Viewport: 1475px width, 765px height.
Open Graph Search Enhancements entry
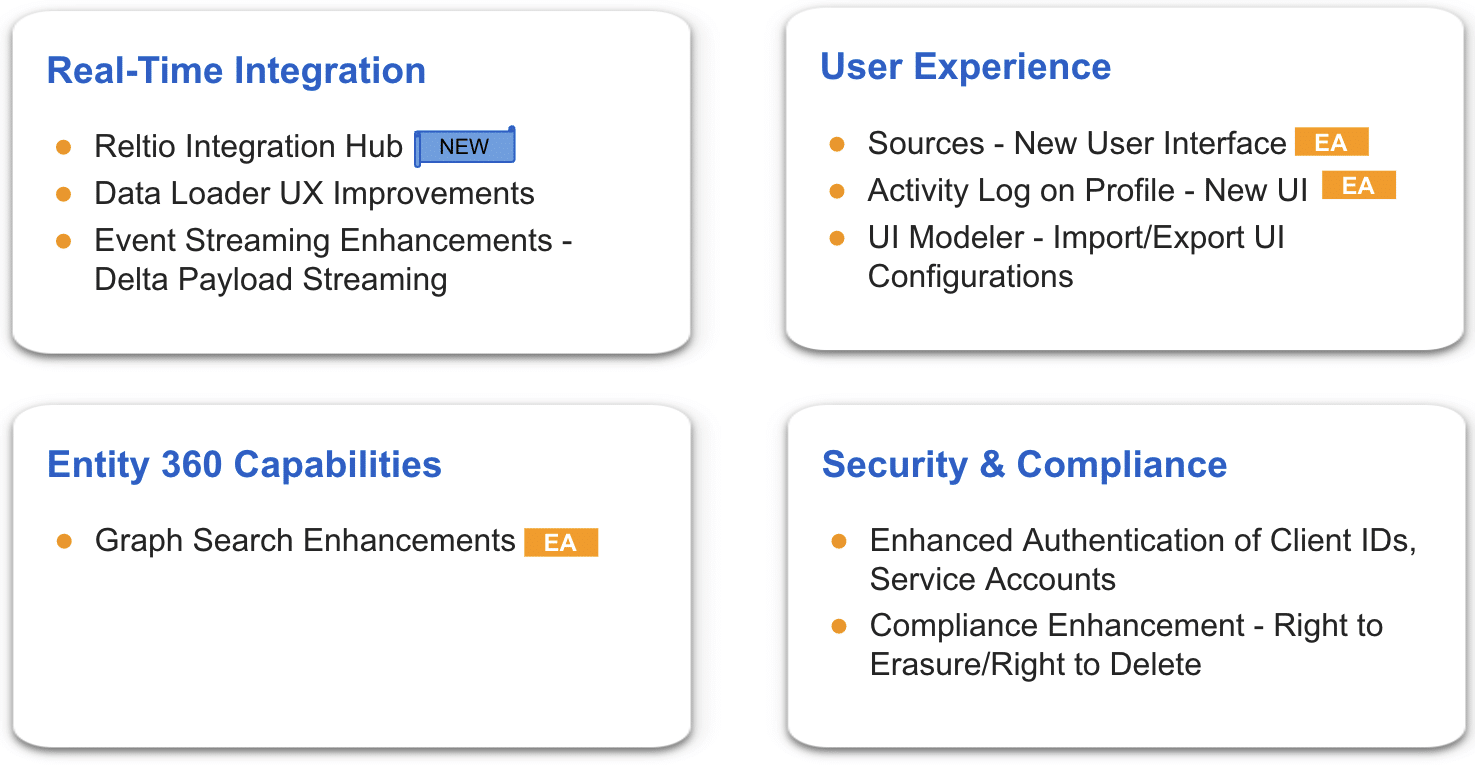click(304, 541)
